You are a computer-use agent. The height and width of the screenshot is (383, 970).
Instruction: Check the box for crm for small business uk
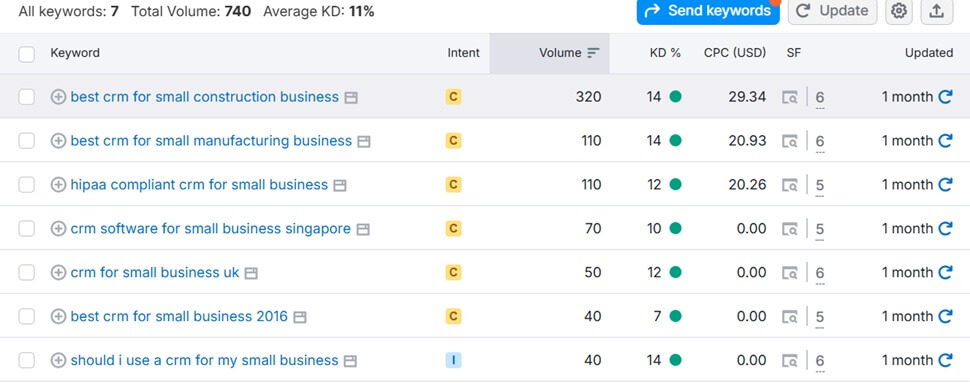tap(27, 273)
